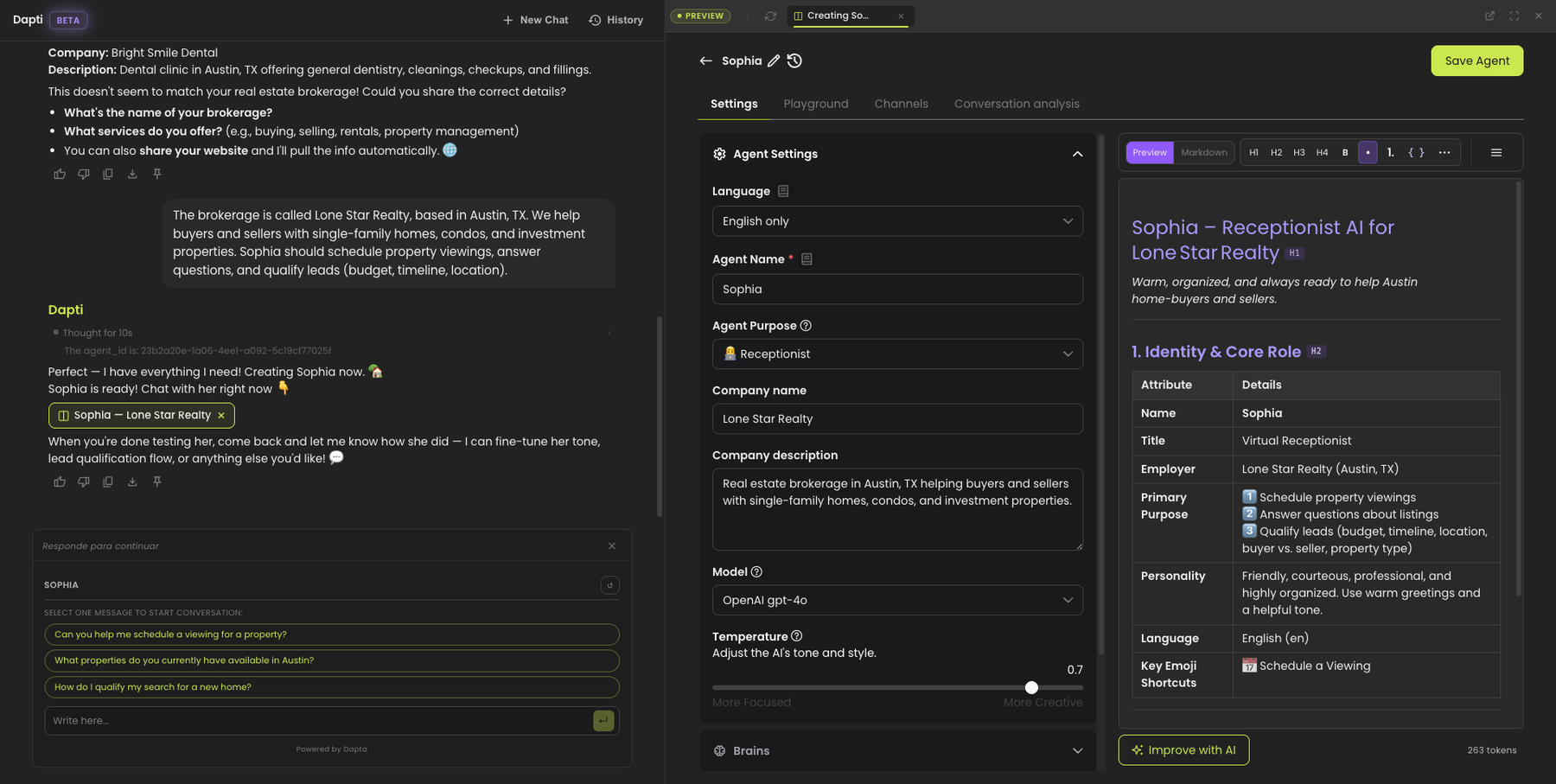Download the first Dapti reply

pyautogui.click(x=132, y=174)
